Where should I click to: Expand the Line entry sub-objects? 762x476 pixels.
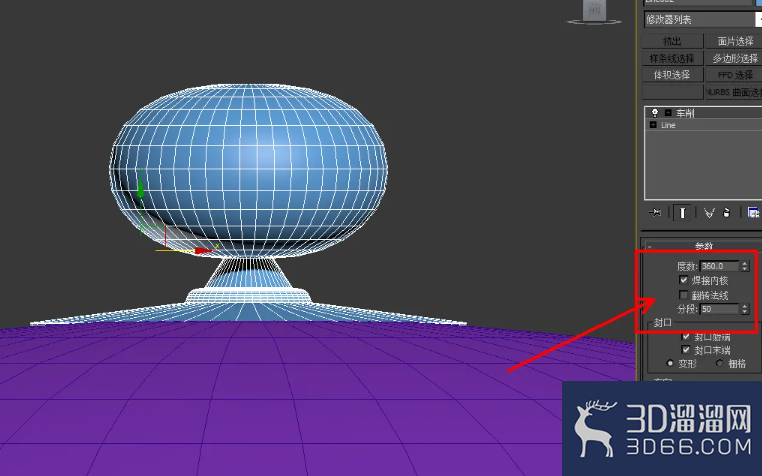[x=653, y=125]
